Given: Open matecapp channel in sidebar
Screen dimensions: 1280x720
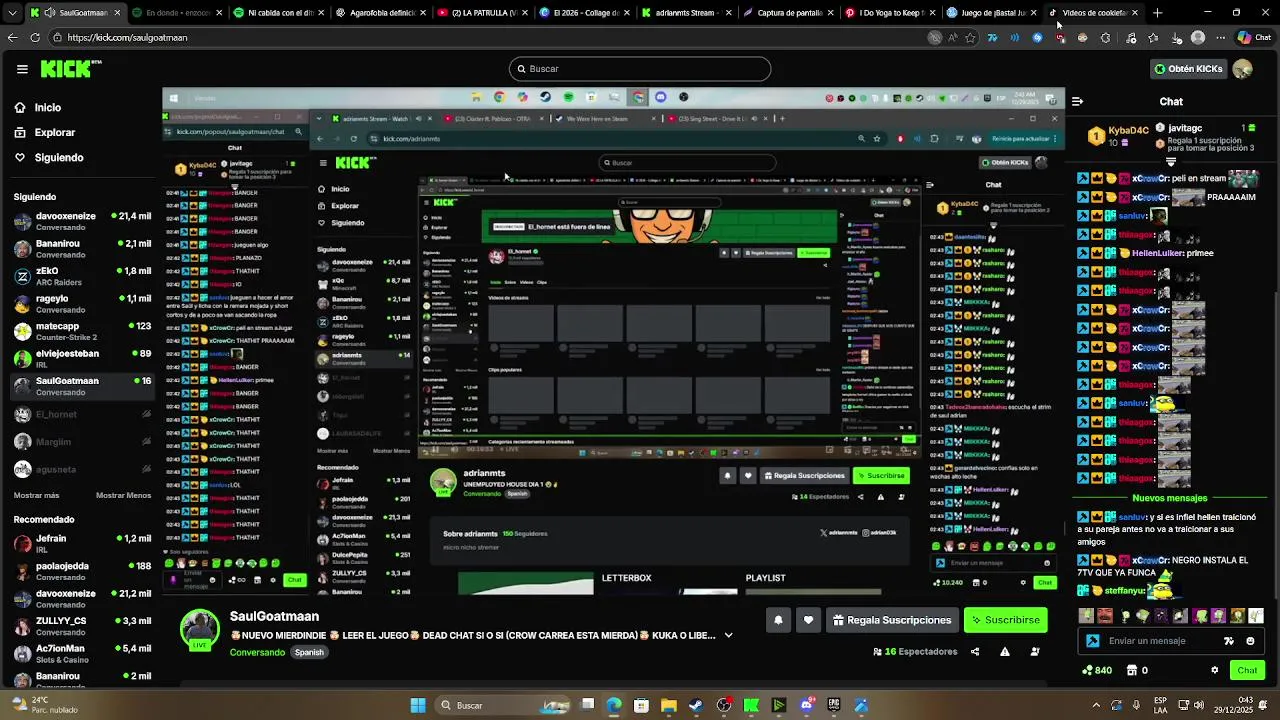Looking at the screenshot, I should tap(82, 331).
